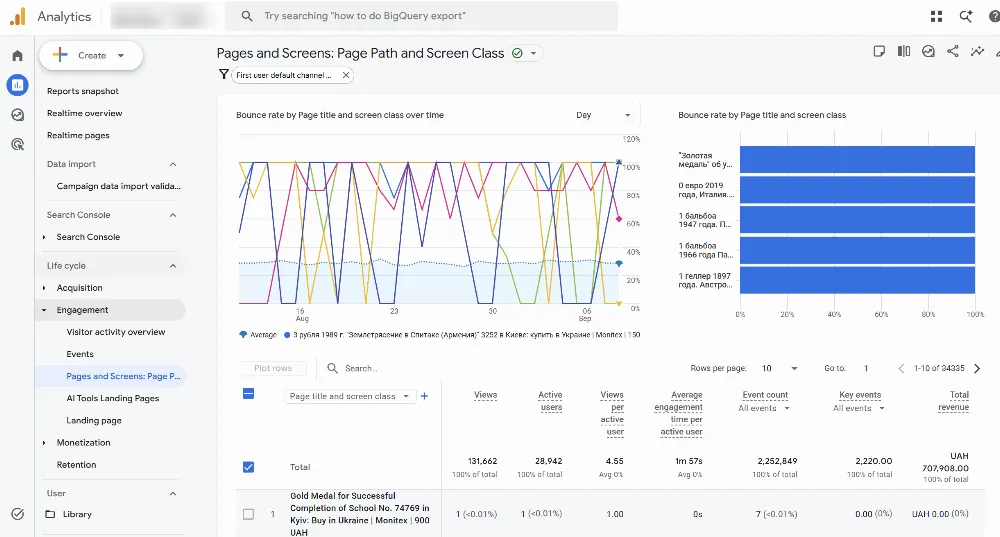
Task: Click the edit comparisons columns icon
Action: coord(904,52)
